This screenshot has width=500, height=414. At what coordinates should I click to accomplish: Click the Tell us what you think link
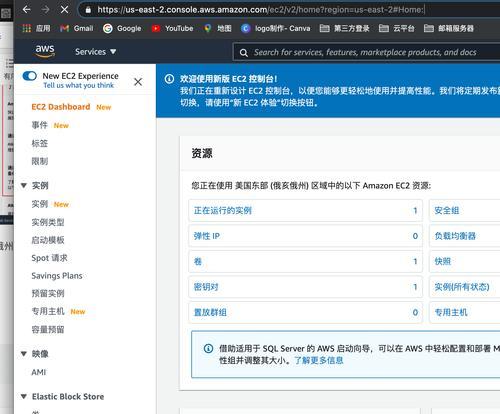pos(79,85)
